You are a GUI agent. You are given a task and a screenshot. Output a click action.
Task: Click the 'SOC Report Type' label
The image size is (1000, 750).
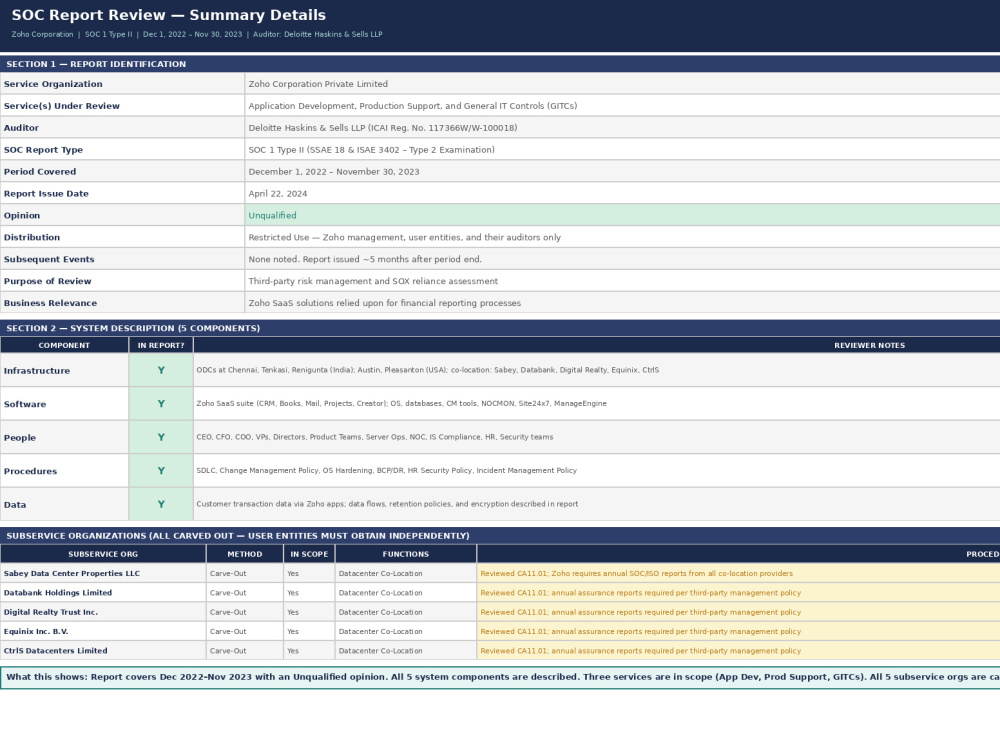click(x=43, y=150)
